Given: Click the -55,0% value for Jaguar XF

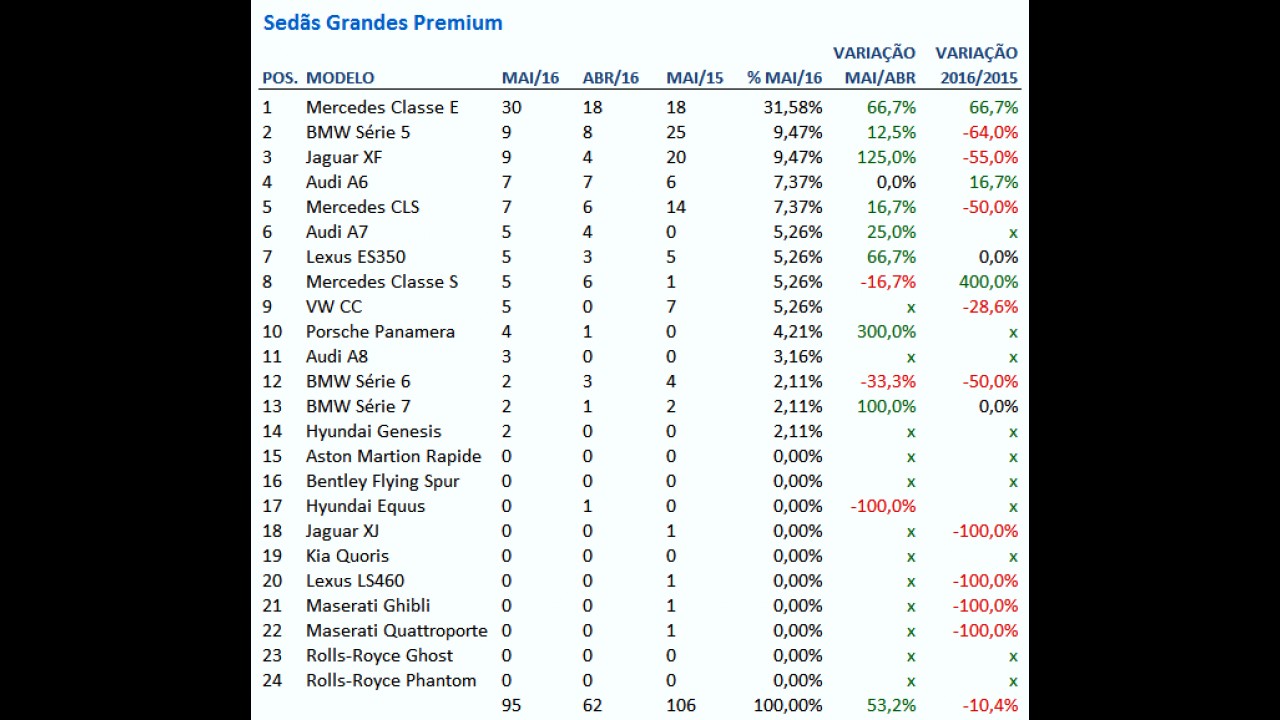Looking at the screenshot, I should (x=990, y=157).
